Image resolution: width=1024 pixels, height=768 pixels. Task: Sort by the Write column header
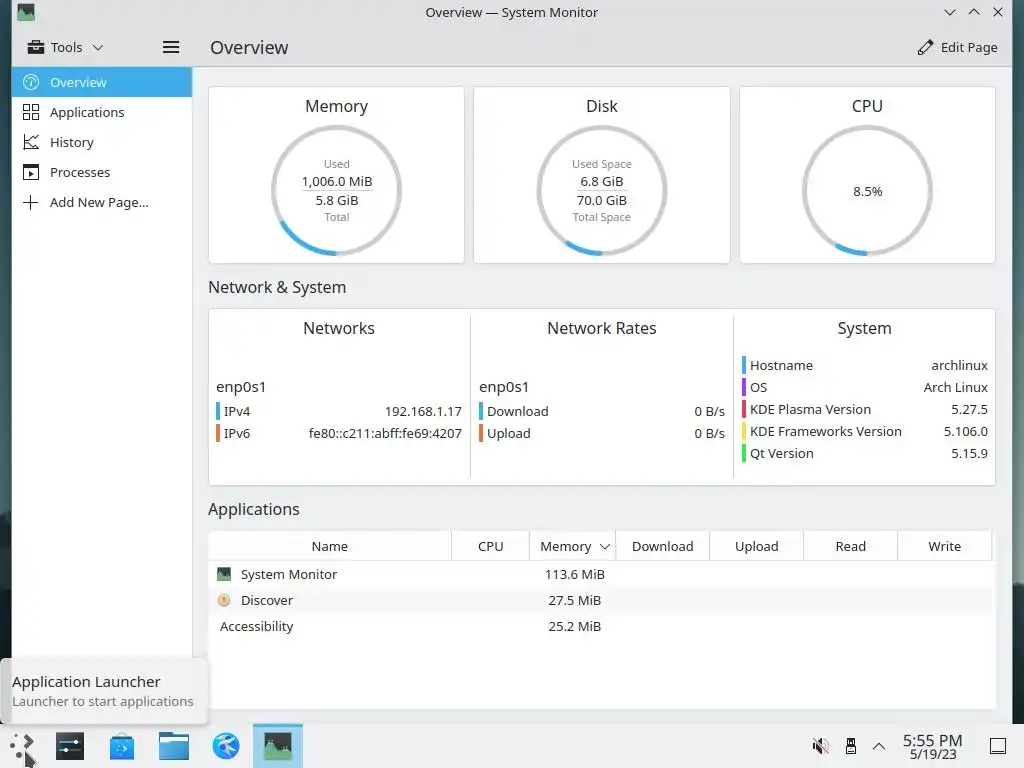pyautogui.click(x=944, y=546)
